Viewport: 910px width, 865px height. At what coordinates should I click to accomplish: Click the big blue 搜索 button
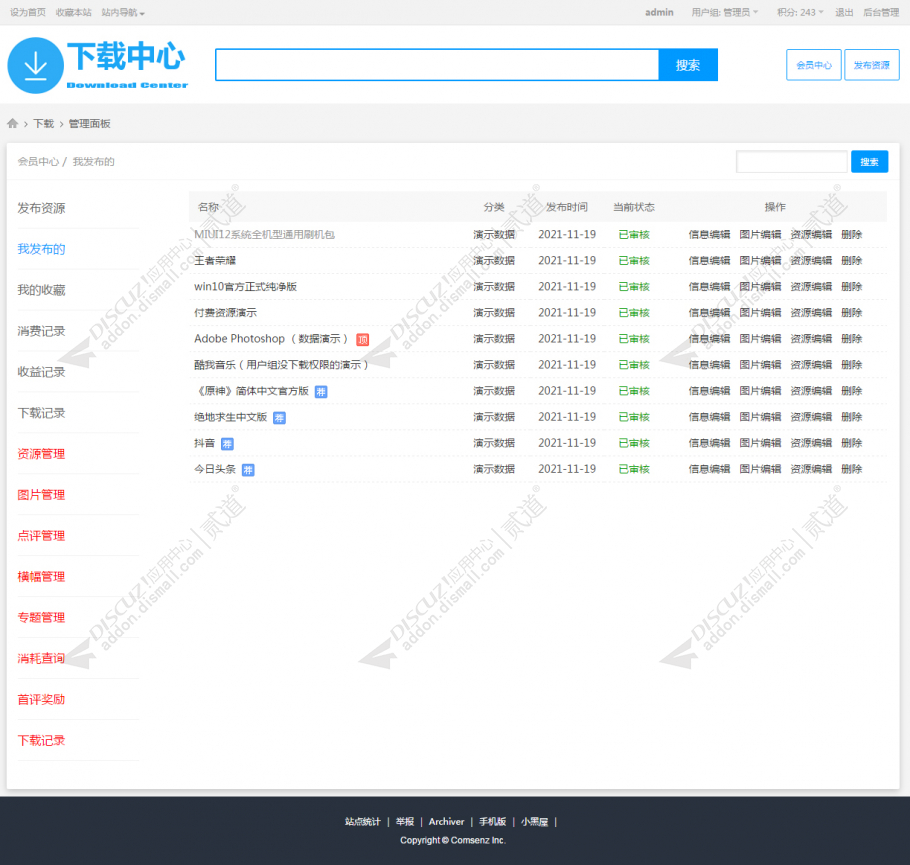point(688,64)
